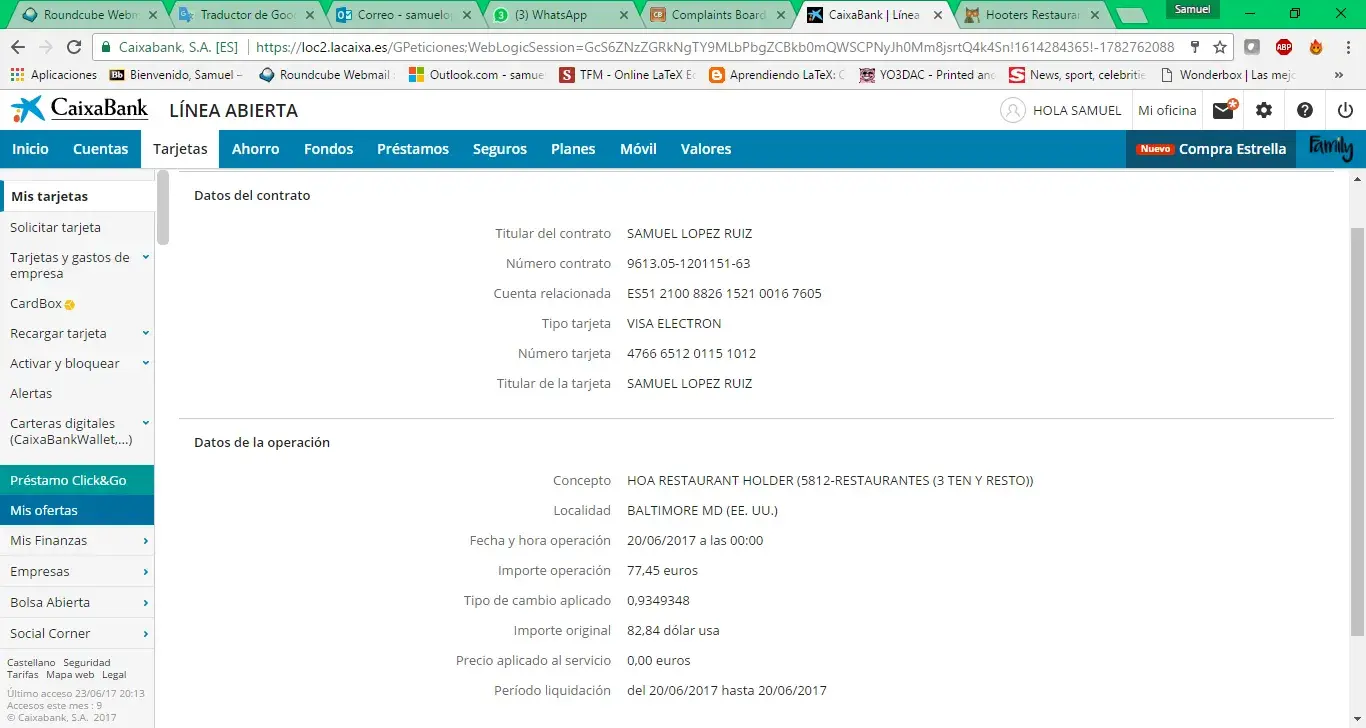This screenshot has height=728, width=1366.
Task: Click the Adblock Plus extension icon
Action: (1283, 47)
